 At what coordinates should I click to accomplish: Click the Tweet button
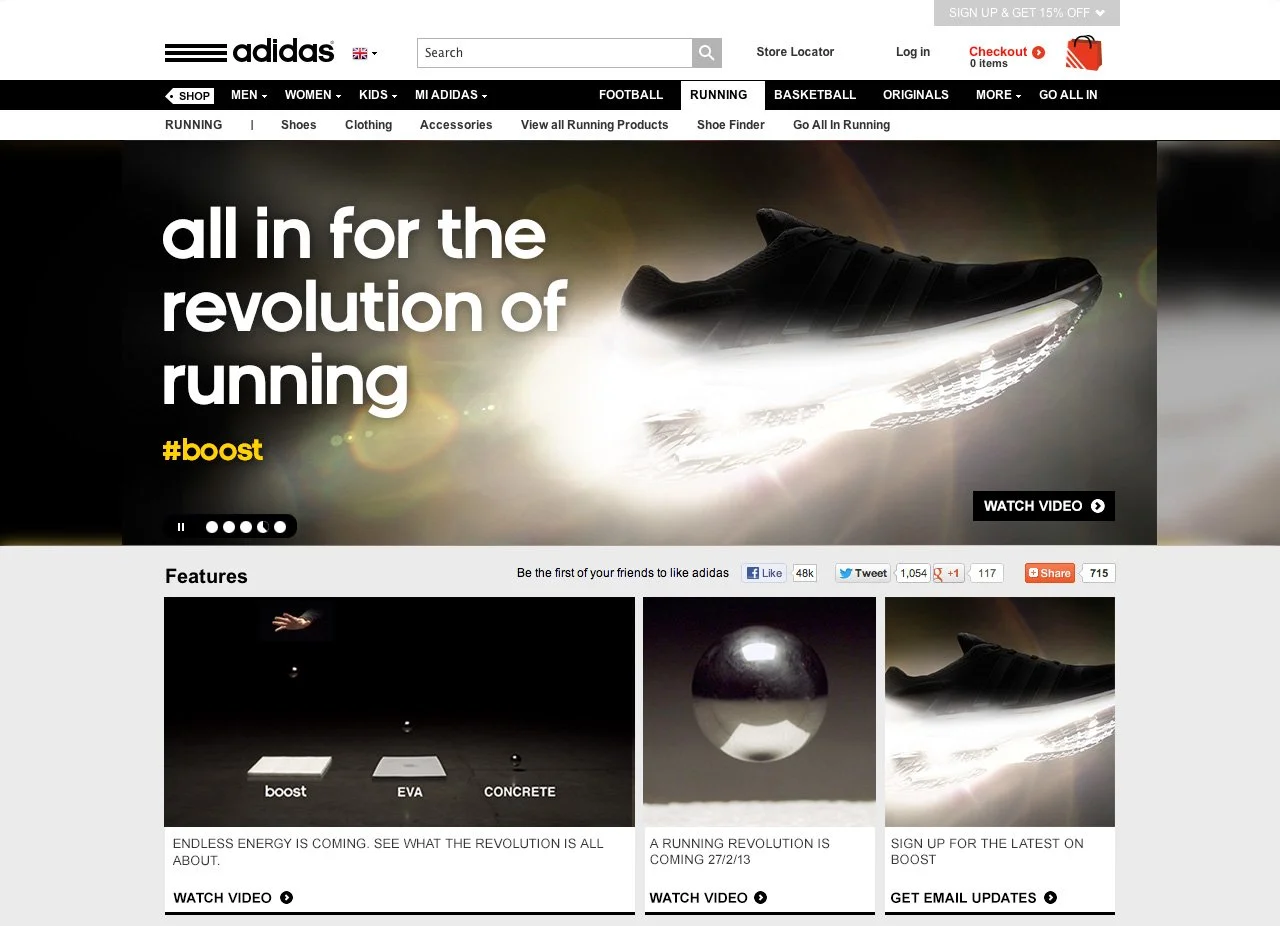(863, 573)
